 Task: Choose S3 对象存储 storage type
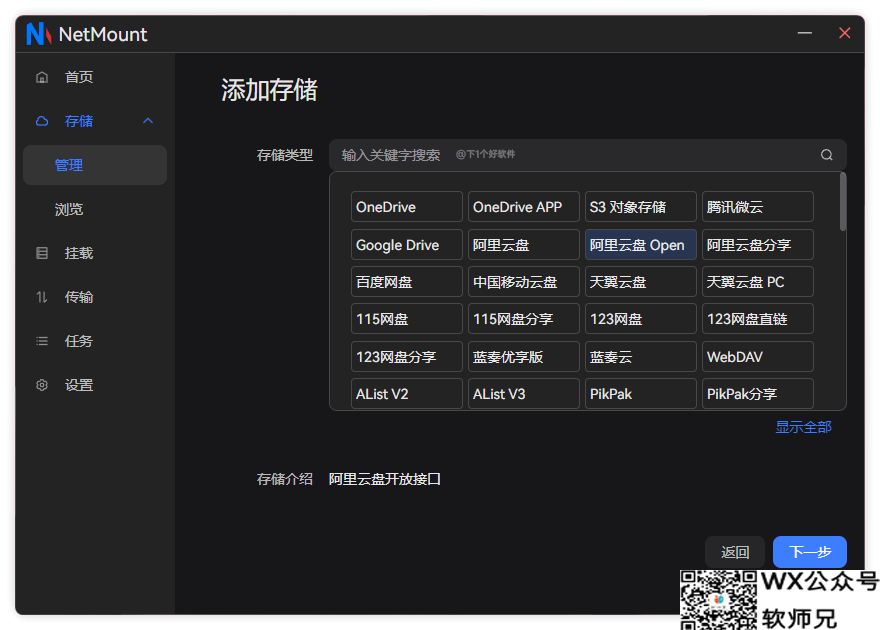click(640, 206)
